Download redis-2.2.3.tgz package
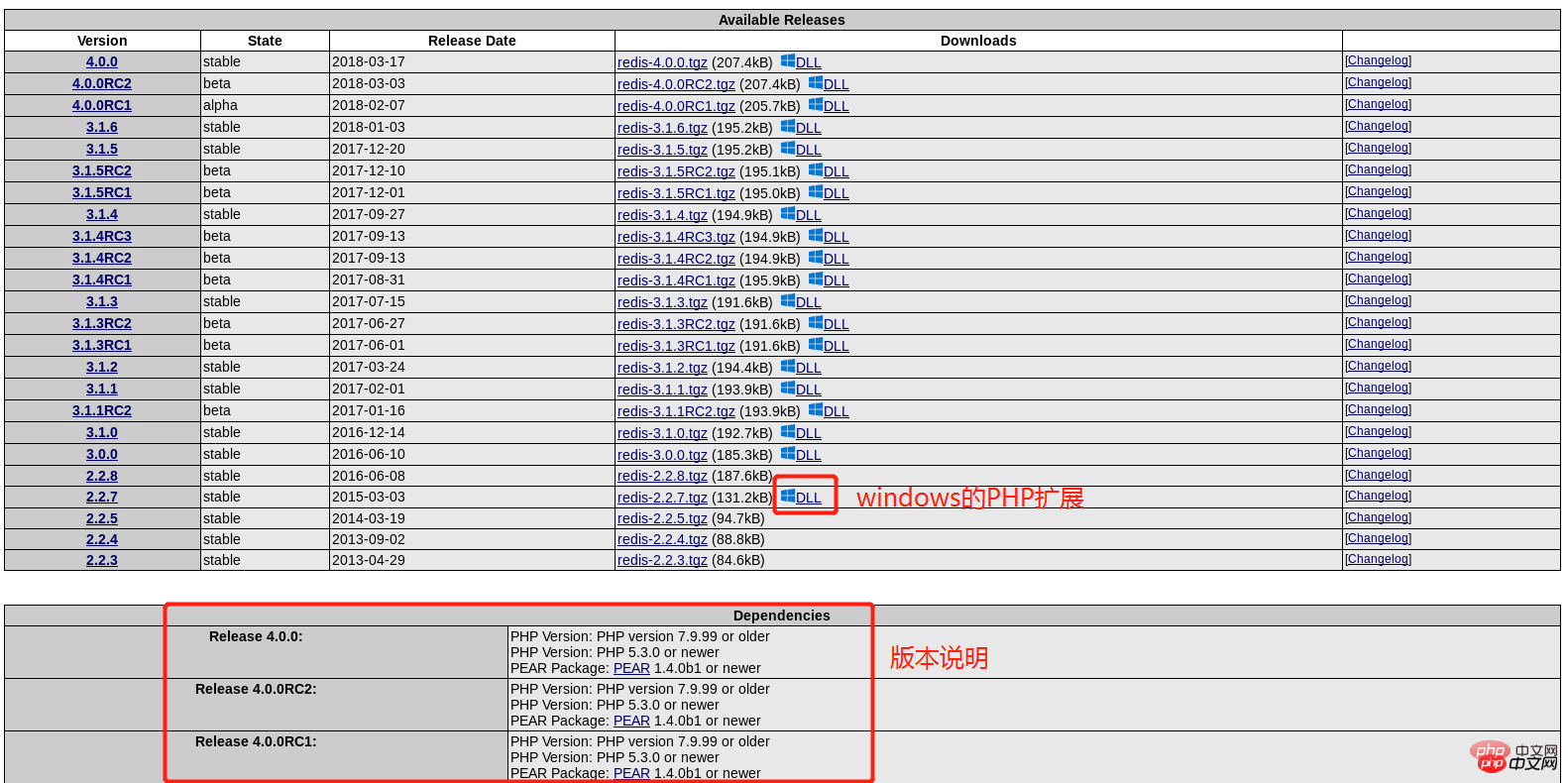The image size is (1568, 783). (662, 560)
